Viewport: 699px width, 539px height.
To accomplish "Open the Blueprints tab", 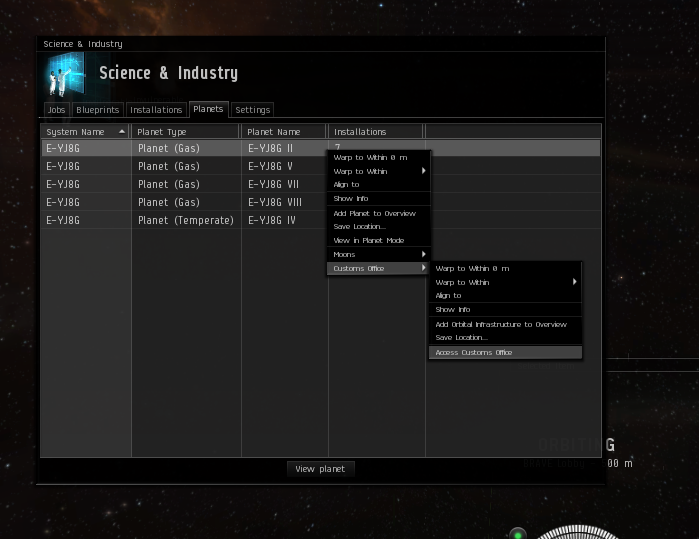I will tap(98, 110).
